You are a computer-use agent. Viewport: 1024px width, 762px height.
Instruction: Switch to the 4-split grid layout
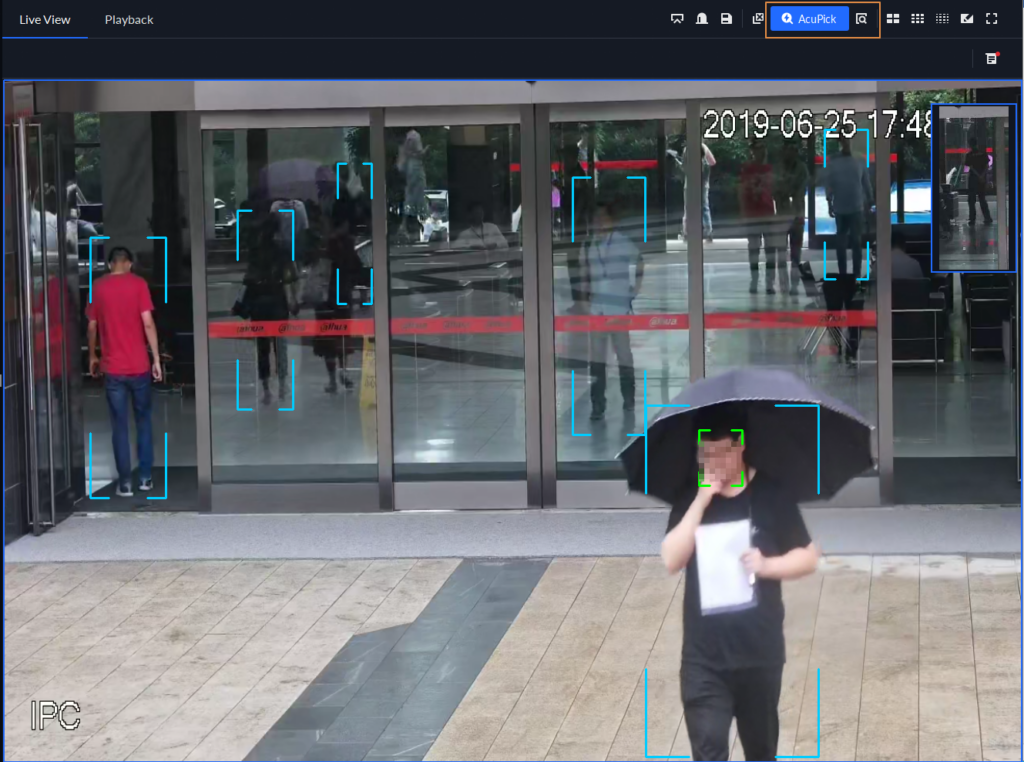tap(893, 19)
